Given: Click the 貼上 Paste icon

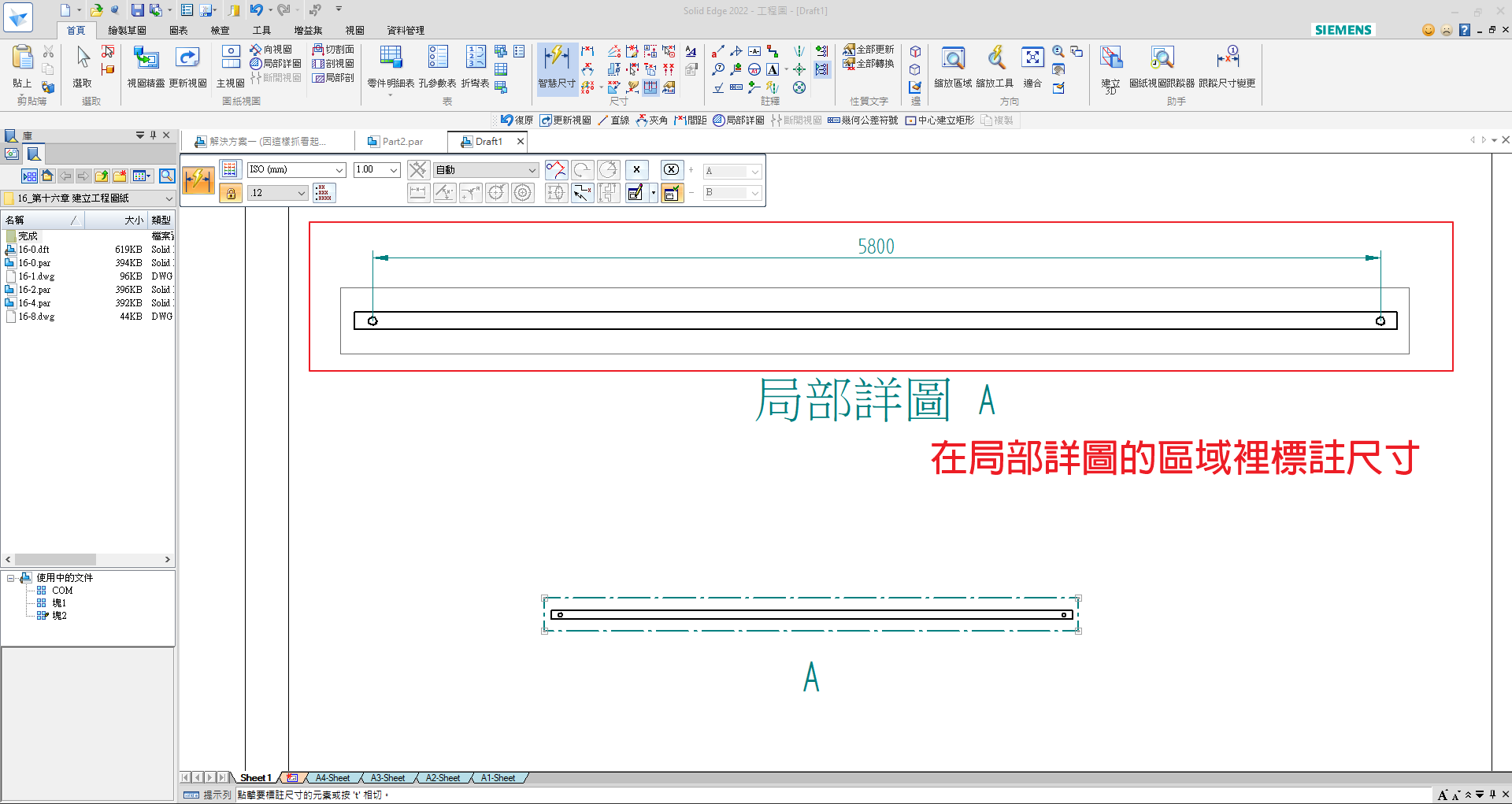Looking at the screenshot, I should click(22, 67).
